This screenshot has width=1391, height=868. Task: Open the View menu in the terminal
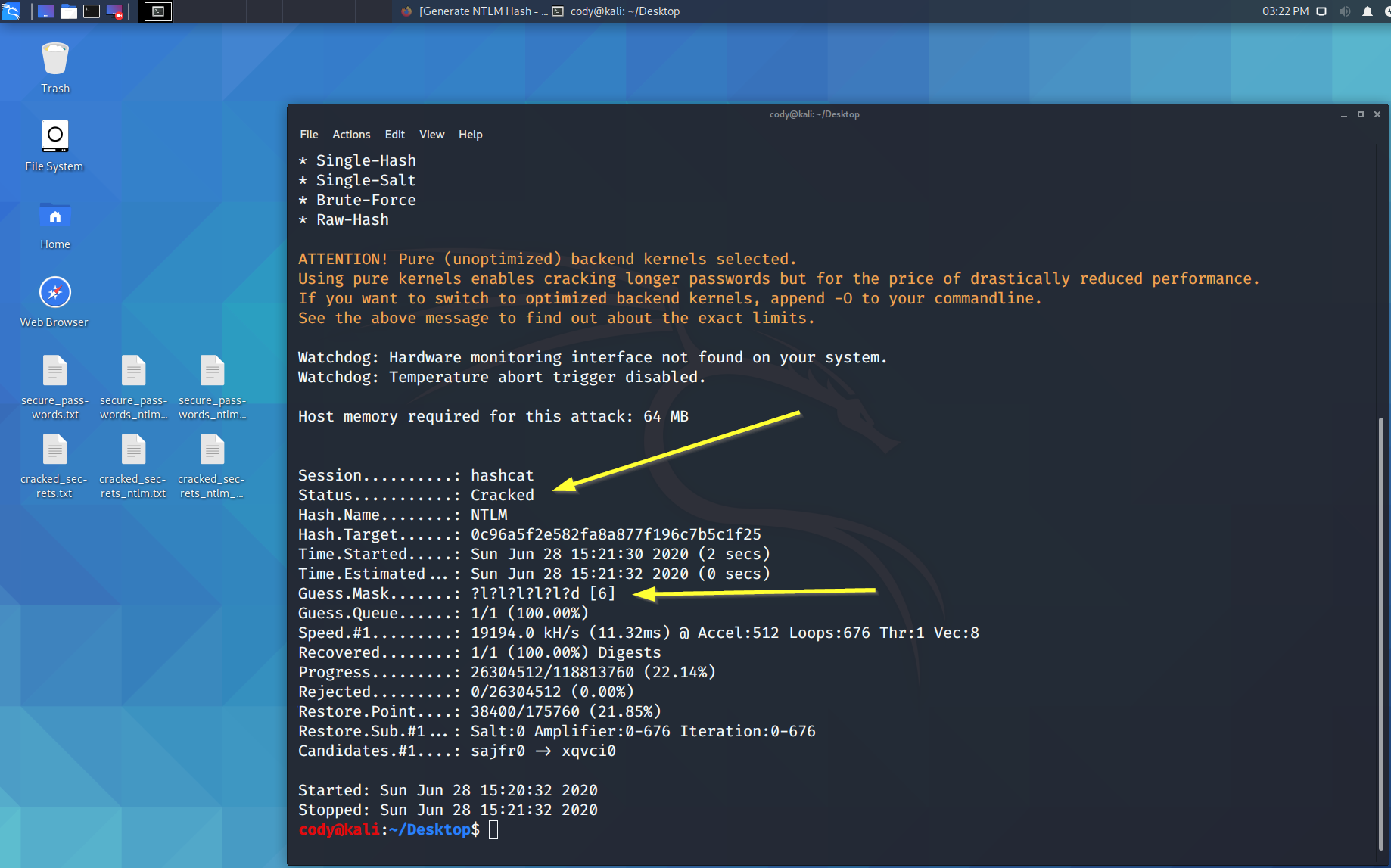[431, 135]
